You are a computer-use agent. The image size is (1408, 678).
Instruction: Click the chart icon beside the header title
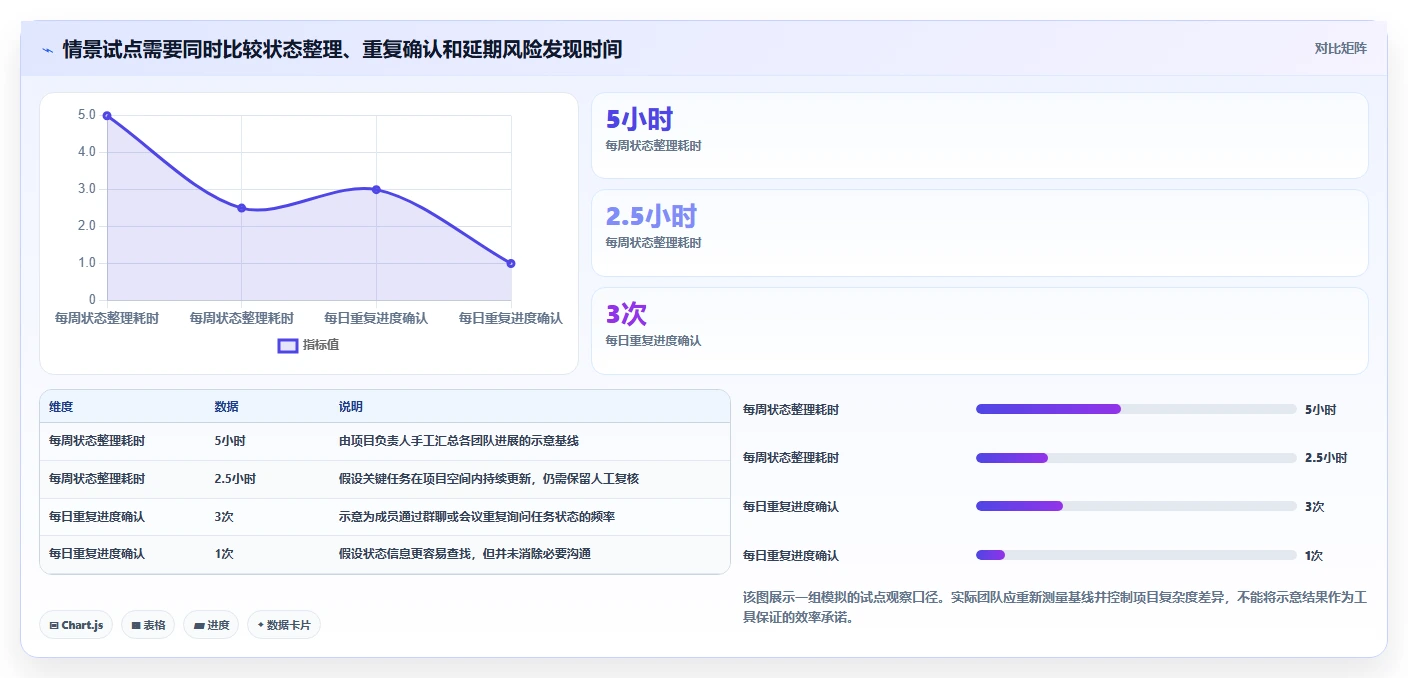[47, 49]
